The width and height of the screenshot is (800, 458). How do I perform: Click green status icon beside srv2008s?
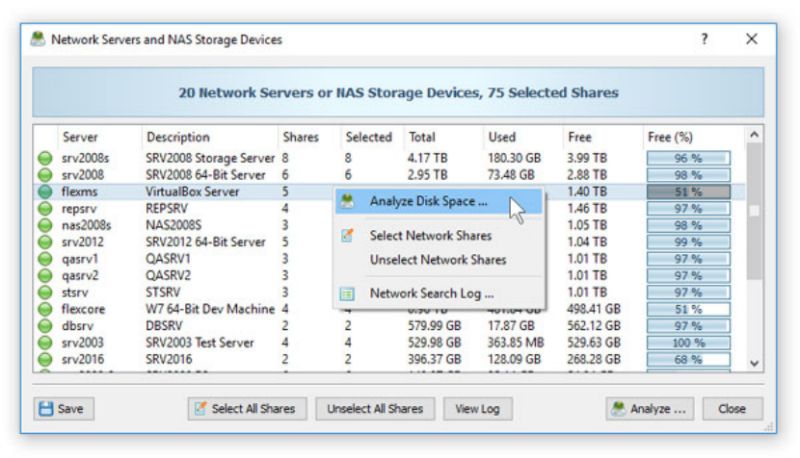coord(45,158)
